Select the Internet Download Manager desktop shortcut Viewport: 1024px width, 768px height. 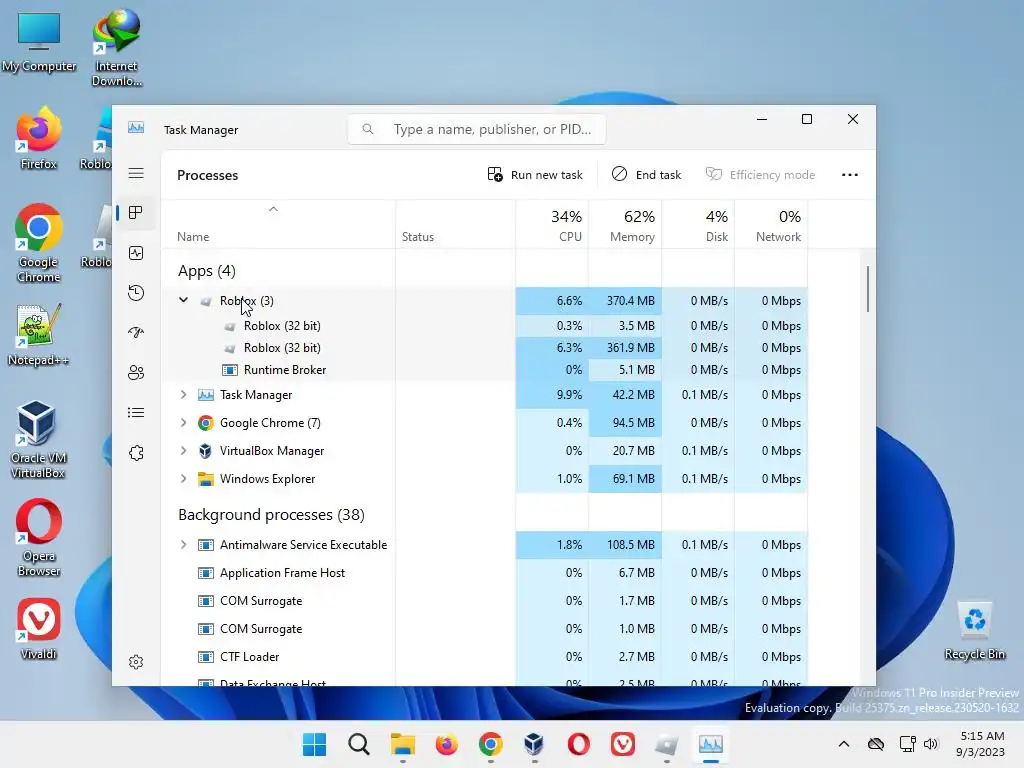tap(116, 48)
